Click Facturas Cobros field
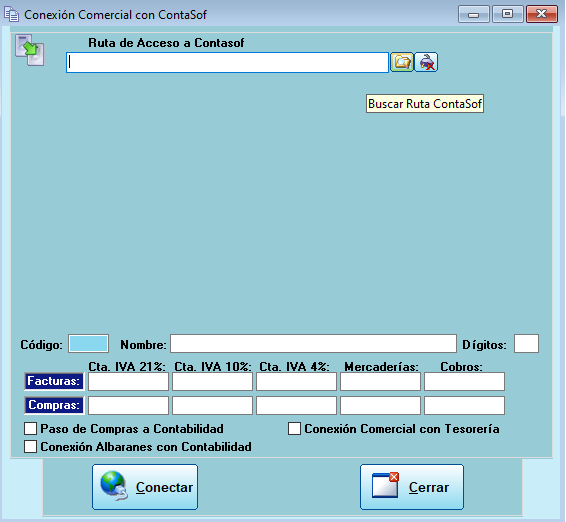Image resolution: width=566 pixels, height=522 pixels. (x=464, y=382)
